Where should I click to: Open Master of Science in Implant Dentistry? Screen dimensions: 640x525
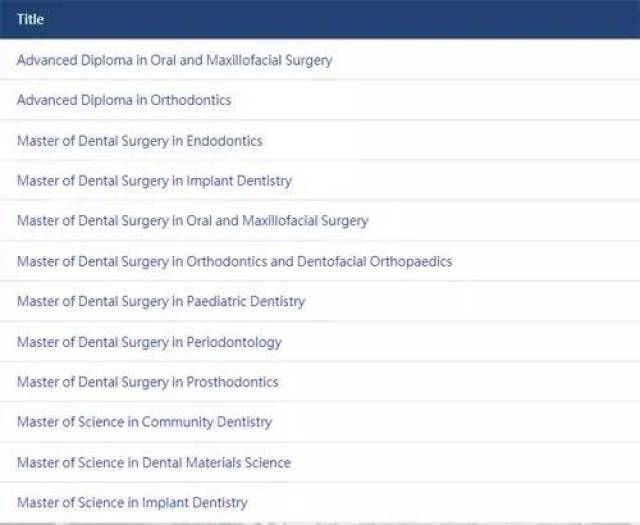point(132,503)
